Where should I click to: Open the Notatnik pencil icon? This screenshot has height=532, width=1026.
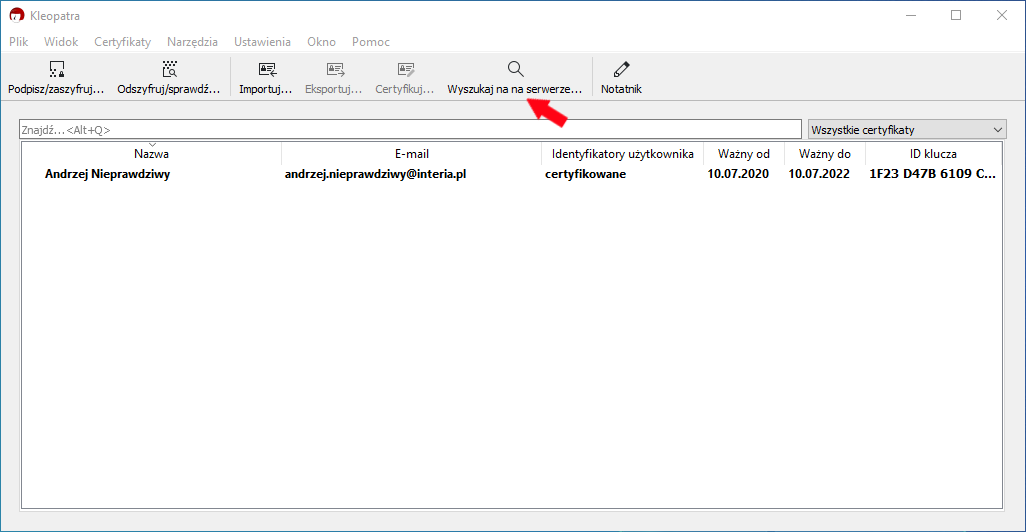(x=622, y=69)
